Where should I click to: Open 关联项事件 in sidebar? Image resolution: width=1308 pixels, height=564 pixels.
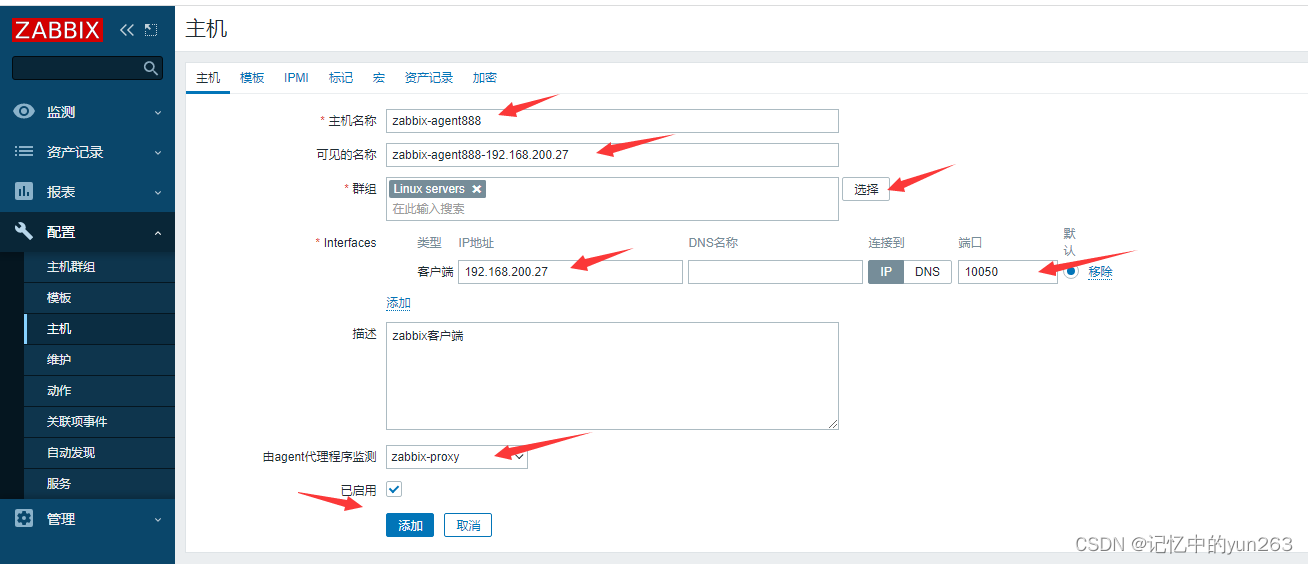99,422
